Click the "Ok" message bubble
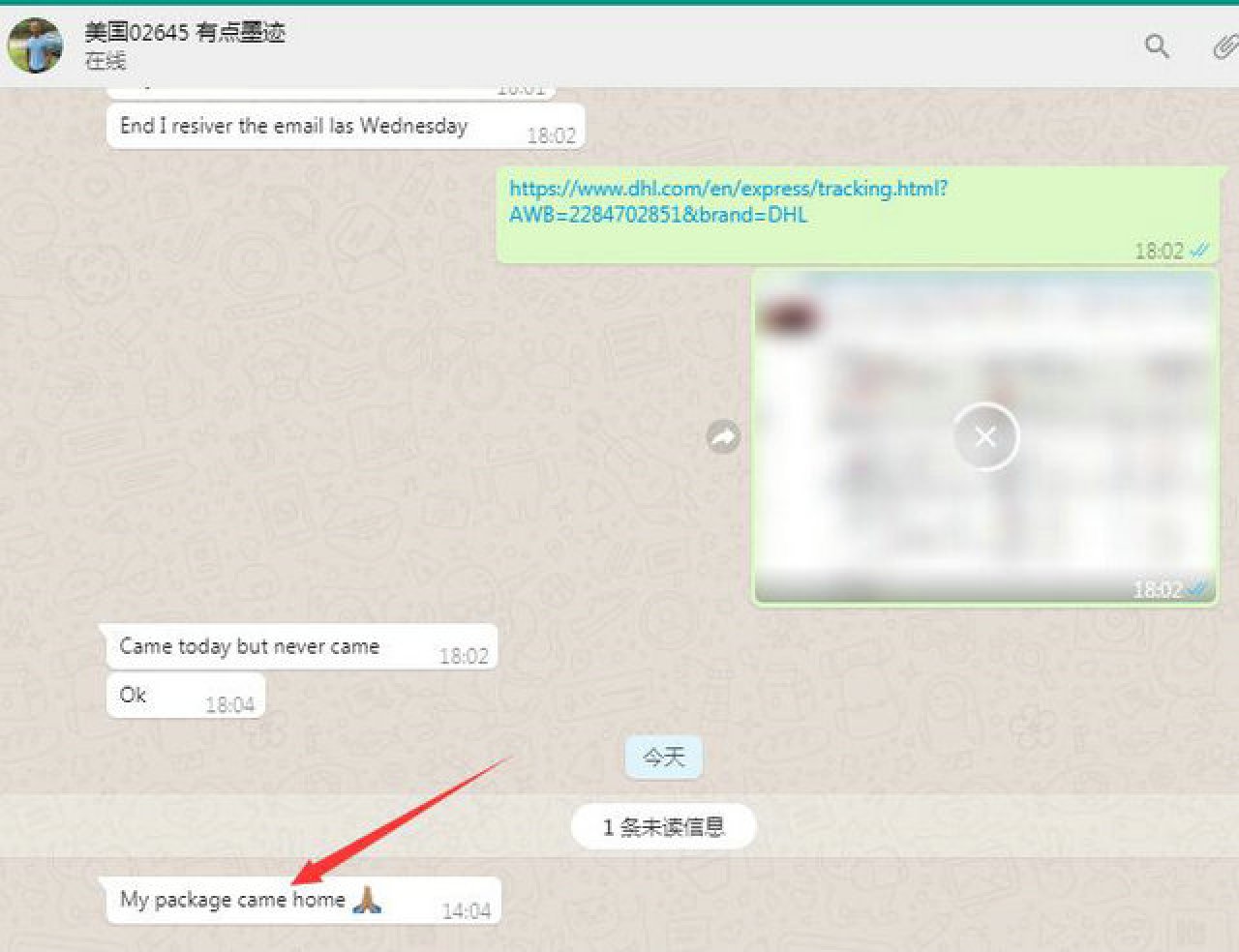The image size is (1239, 952). pyautogui.click(x=134, y=695)
